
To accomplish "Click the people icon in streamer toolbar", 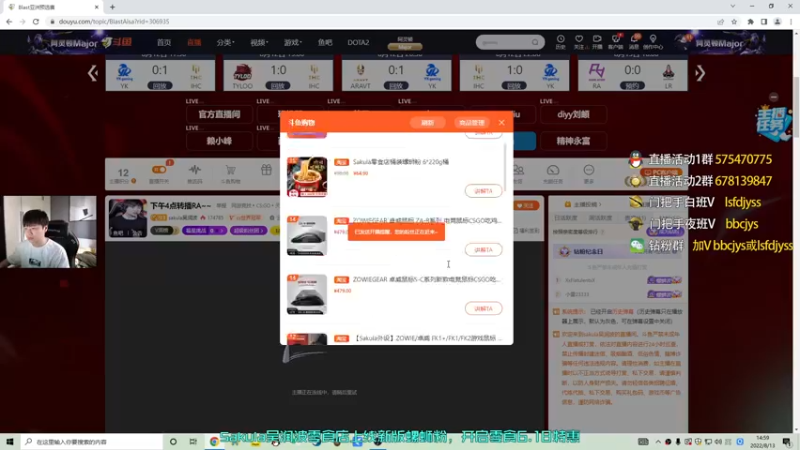I will click(518, 170).
